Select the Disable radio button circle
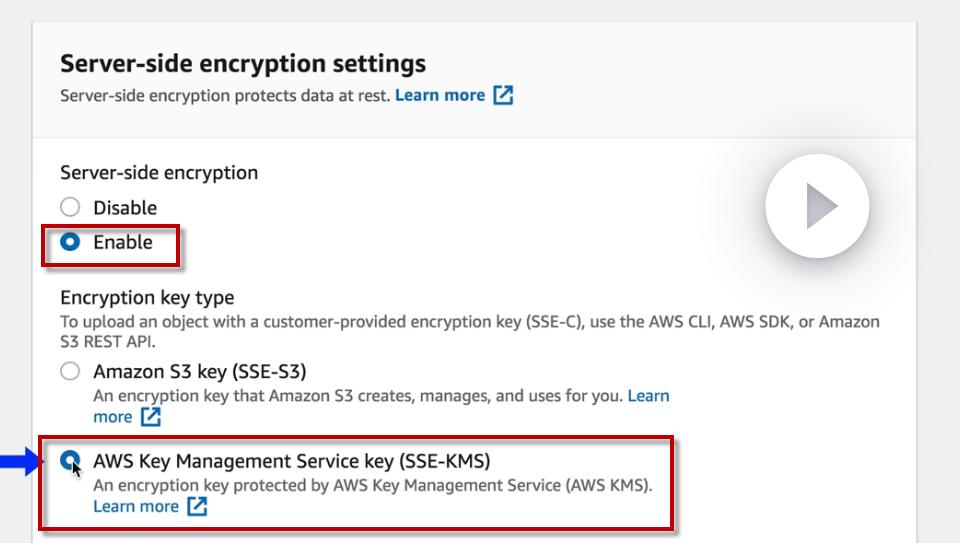 [70, 208]
